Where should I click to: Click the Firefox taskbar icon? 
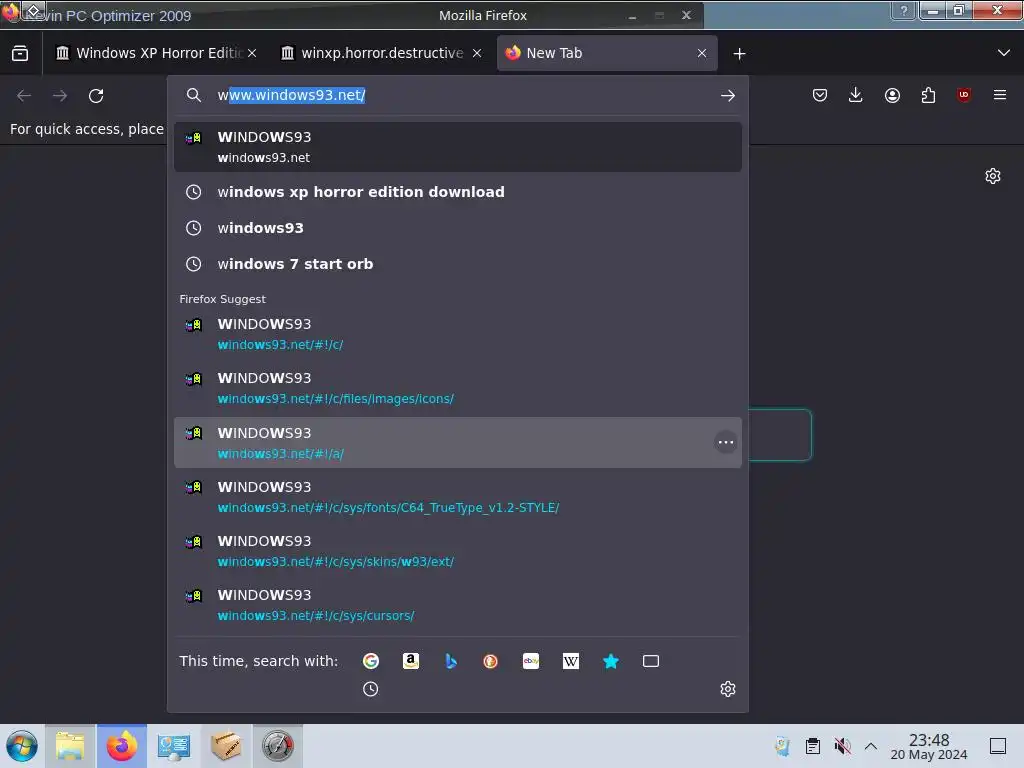(x=122, y=746)
